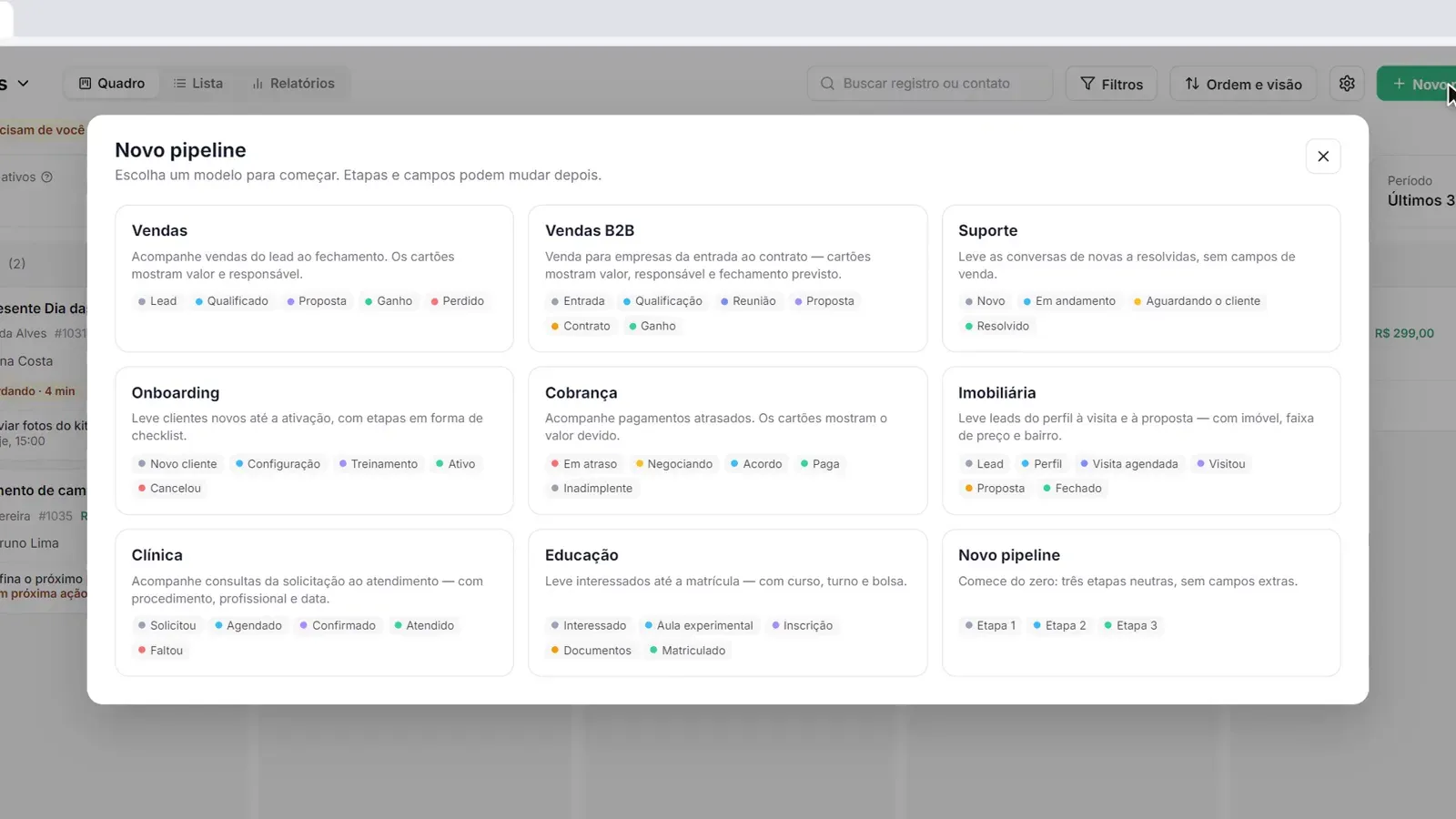The image size is (1456, 819).
Task: Choose the Clínica template card
Action: tap(314, 602)
